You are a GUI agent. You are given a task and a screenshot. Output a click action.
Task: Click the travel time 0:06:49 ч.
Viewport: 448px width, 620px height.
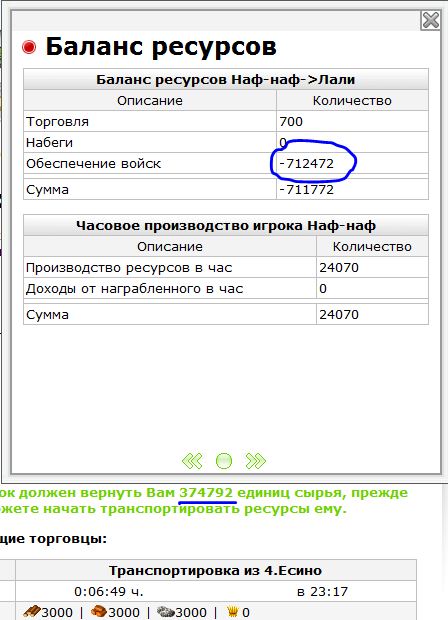109,592
